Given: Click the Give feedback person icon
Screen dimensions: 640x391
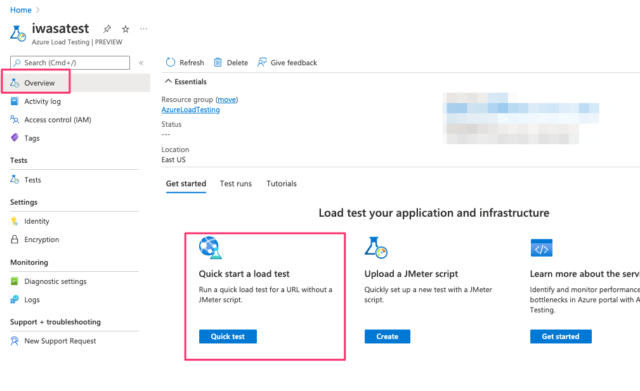Looking at the screenshot, I should (262, 62).
